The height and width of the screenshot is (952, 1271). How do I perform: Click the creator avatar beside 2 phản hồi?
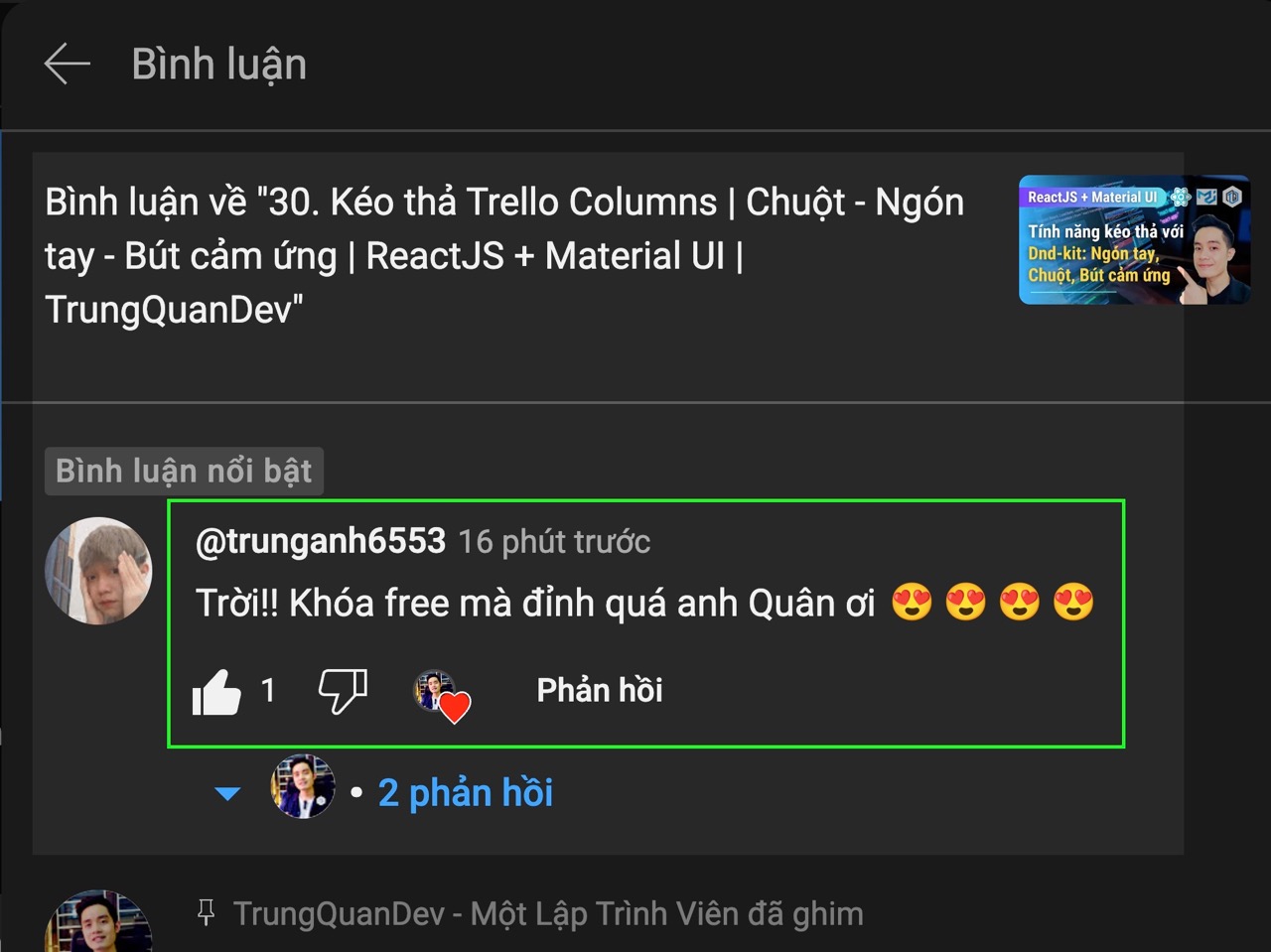303,786
